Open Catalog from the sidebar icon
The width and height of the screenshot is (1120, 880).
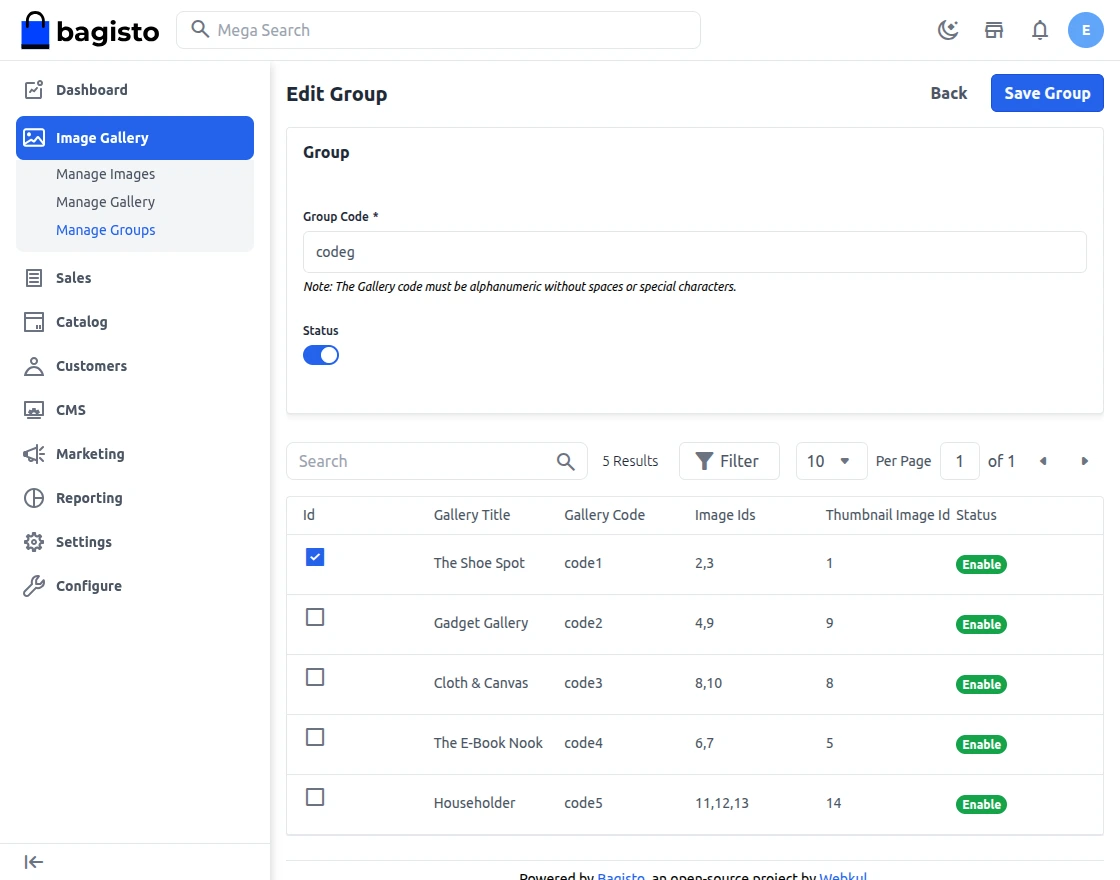(x=31, y=321)
